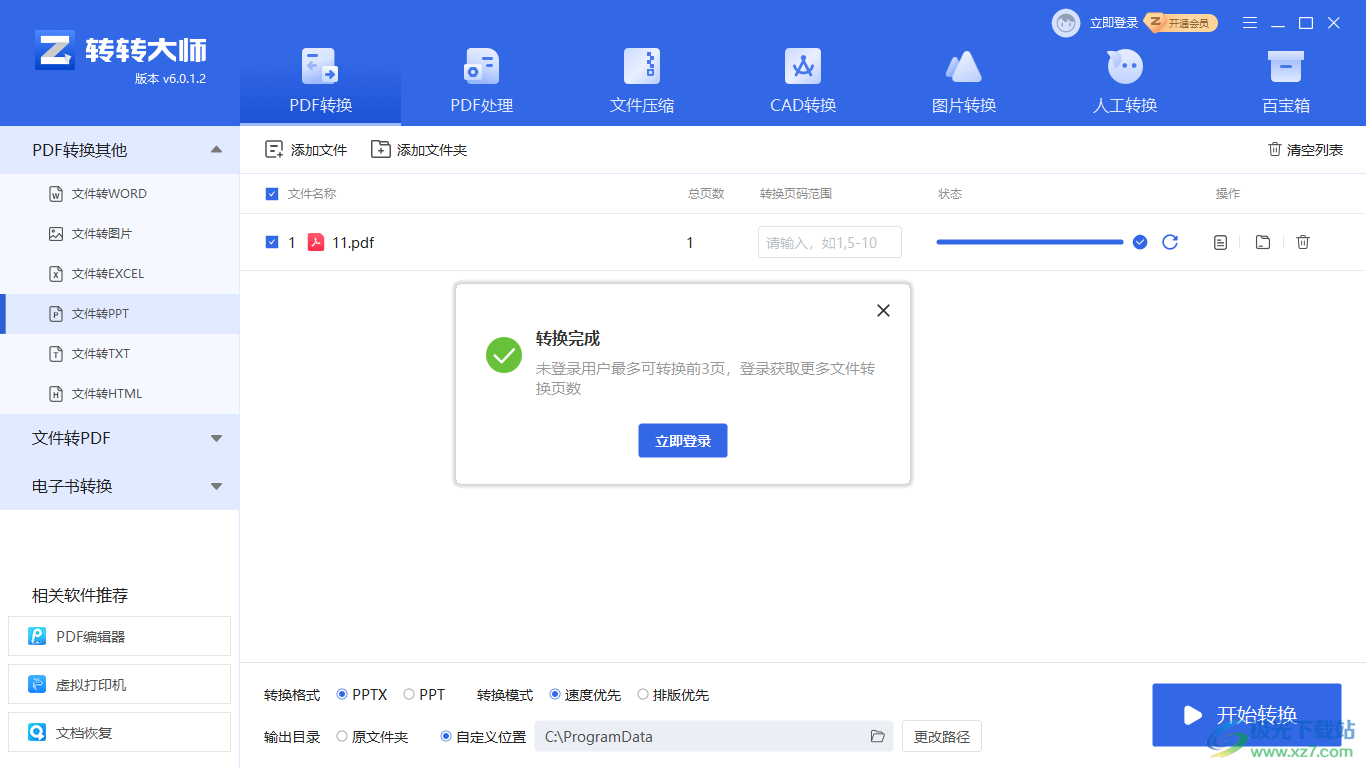Select PPTX output format

(362, 694)
